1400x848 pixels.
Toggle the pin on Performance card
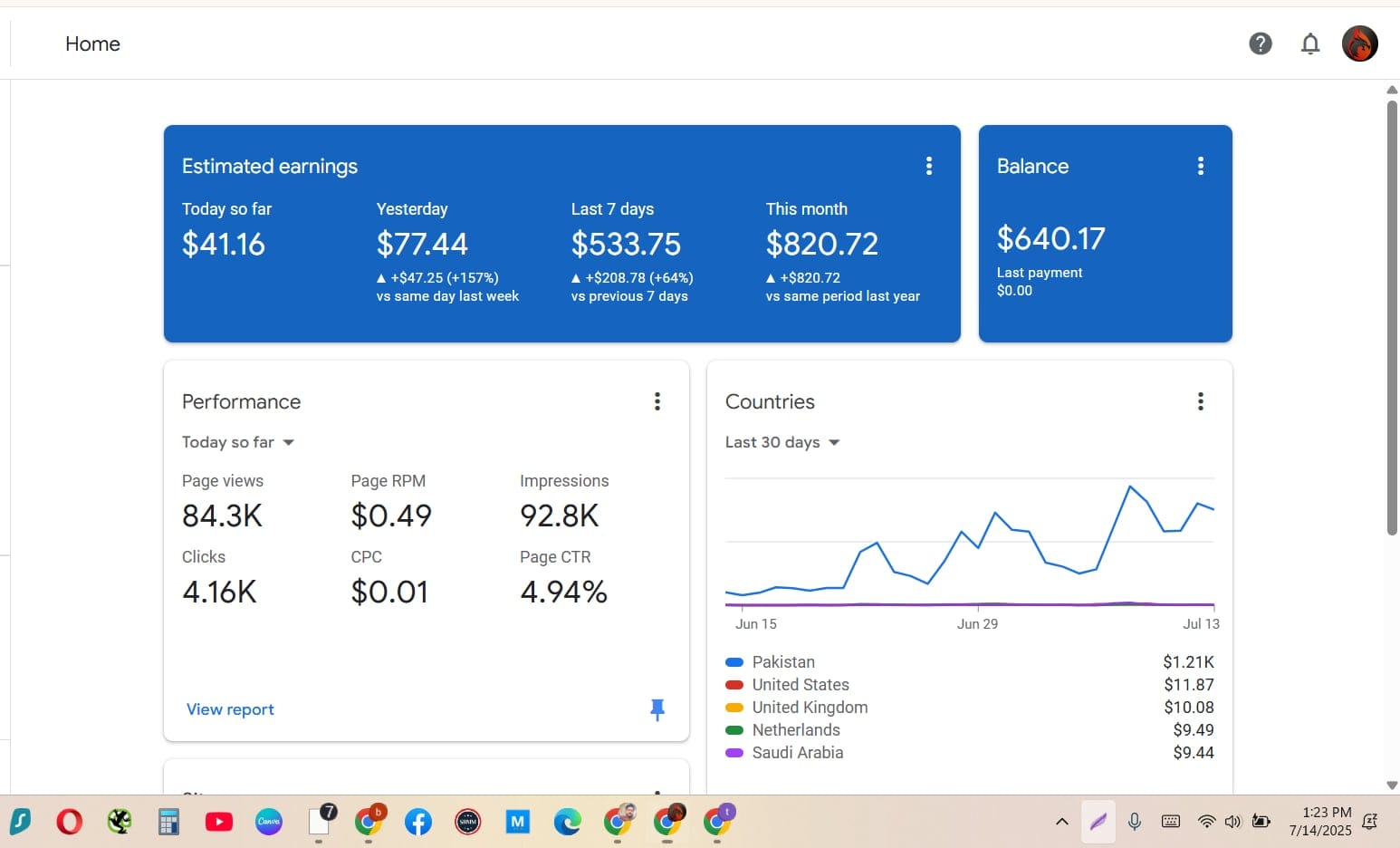657,709
